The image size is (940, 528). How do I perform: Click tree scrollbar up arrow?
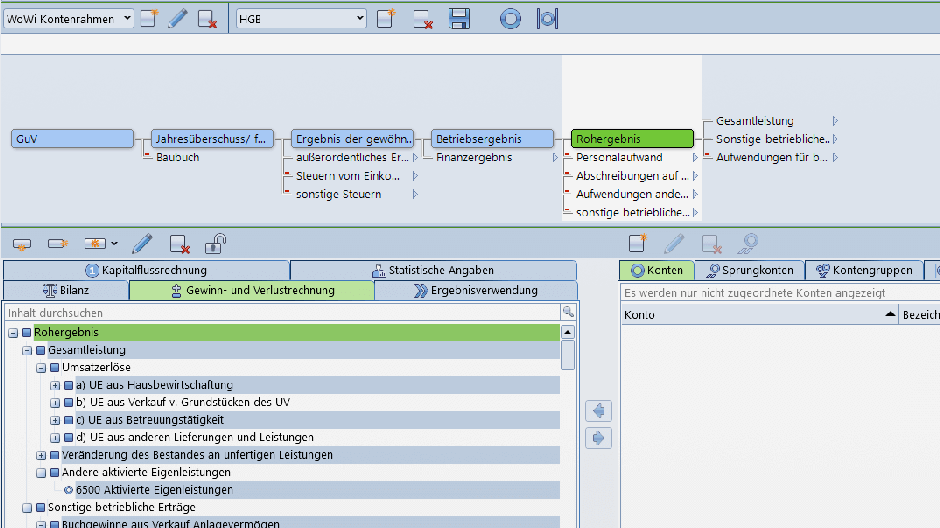pos(567,332)
